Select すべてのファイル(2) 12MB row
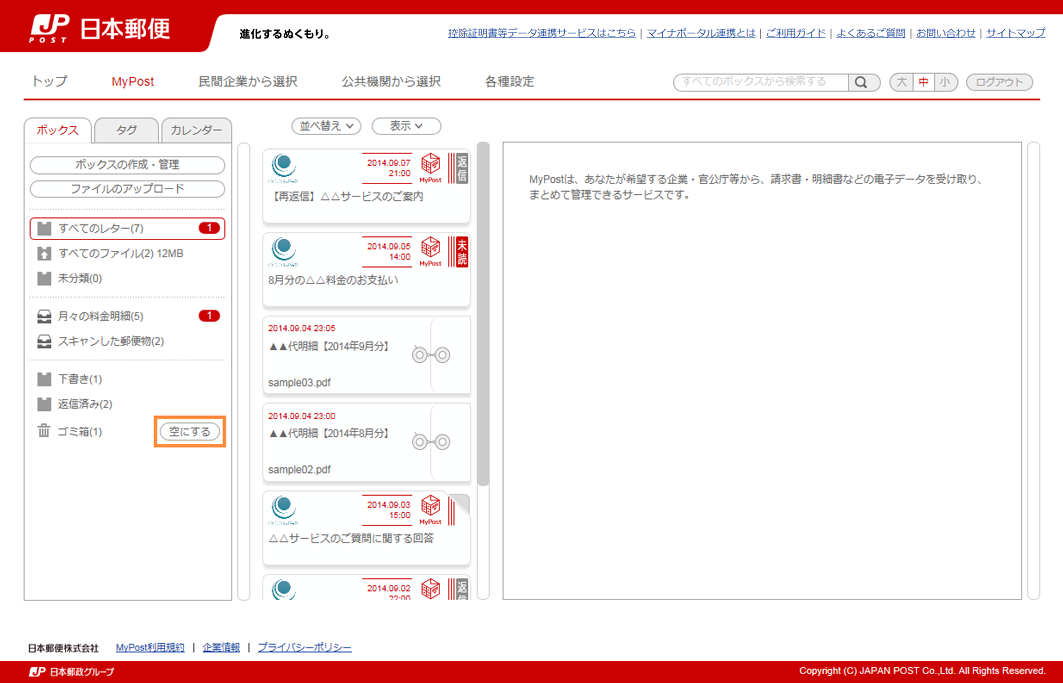The image size is (1063, 683). tap(127, 254)
